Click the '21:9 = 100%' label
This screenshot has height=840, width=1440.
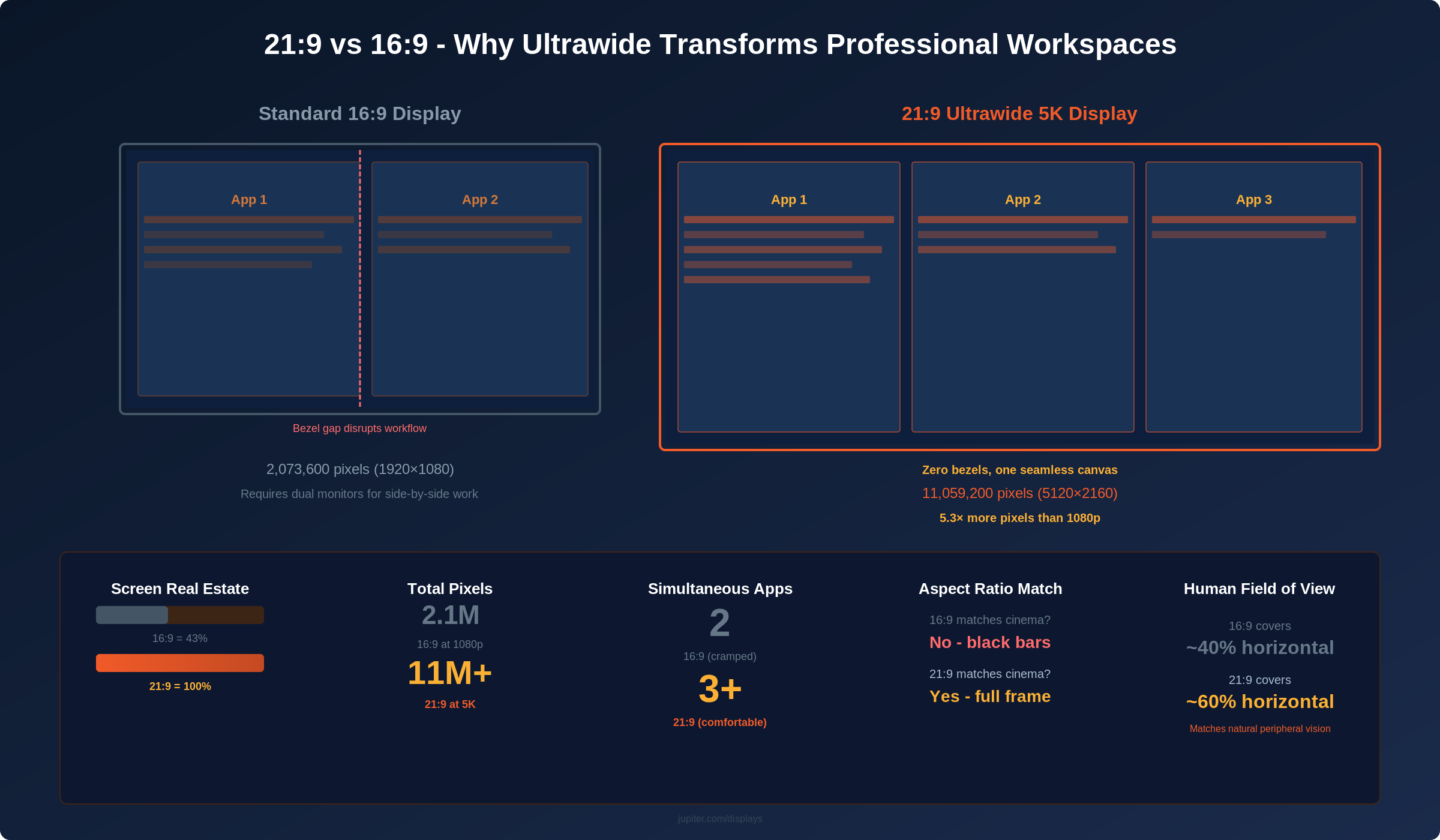[x=180, y=686]
